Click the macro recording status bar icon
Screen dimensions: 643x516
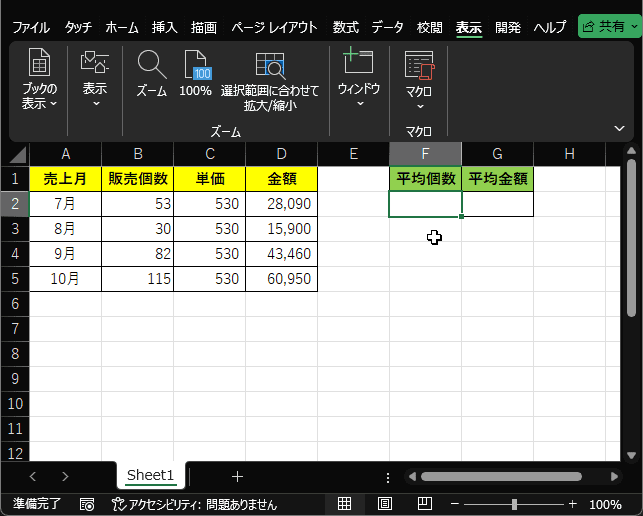pyautogui.click(x=87, y=504)
